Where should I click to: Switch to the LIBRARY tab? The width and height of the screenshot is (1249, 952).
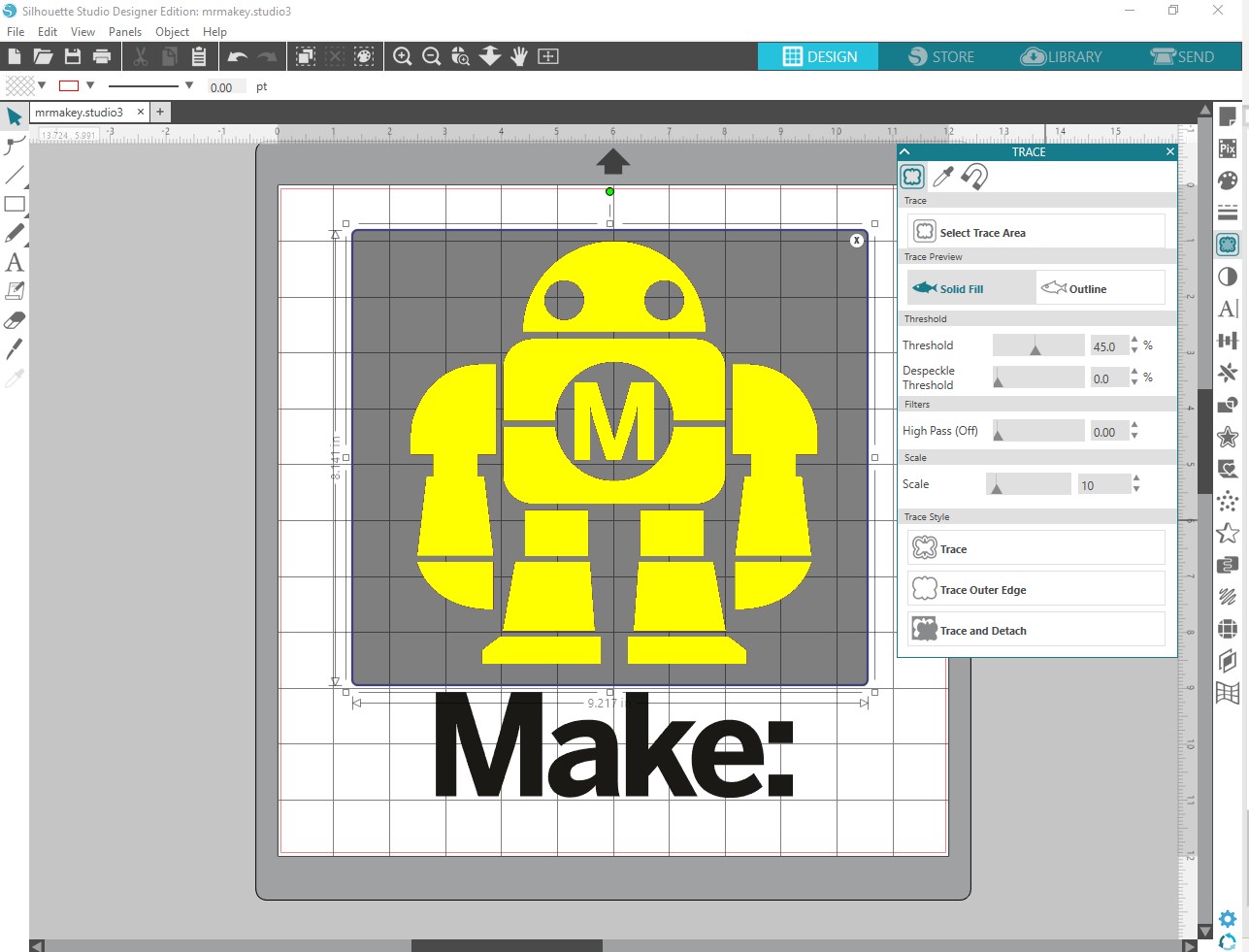coord(1061,56)
